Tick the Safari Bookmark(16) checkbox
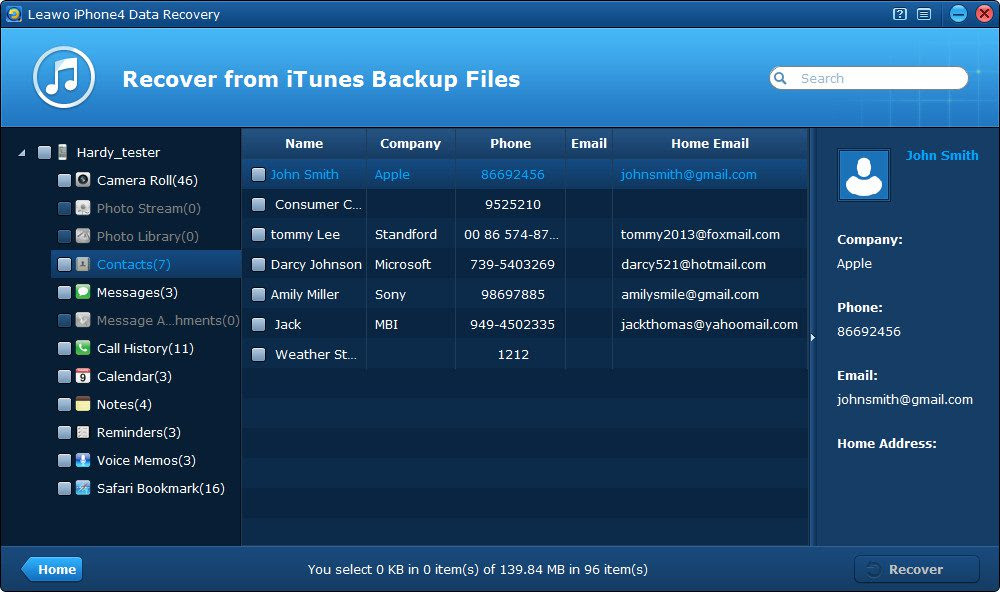 64,489
